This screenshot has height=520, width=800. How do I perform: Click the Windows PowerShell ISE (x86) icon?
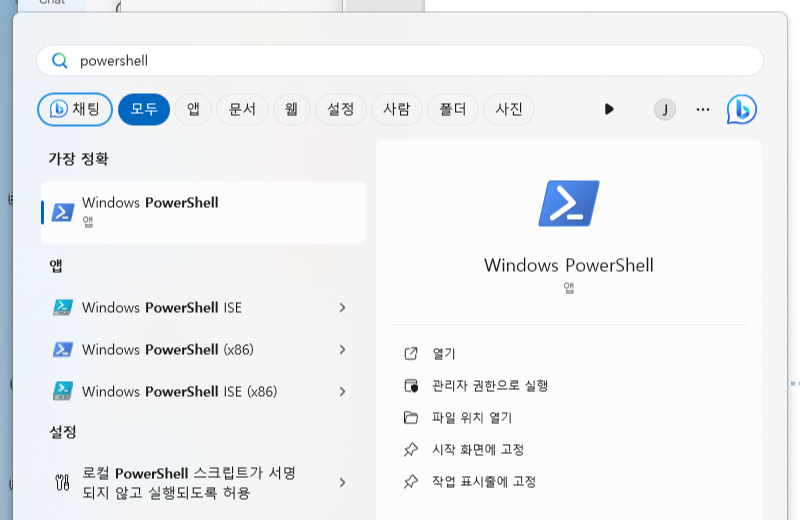click(x=63, y=391)
